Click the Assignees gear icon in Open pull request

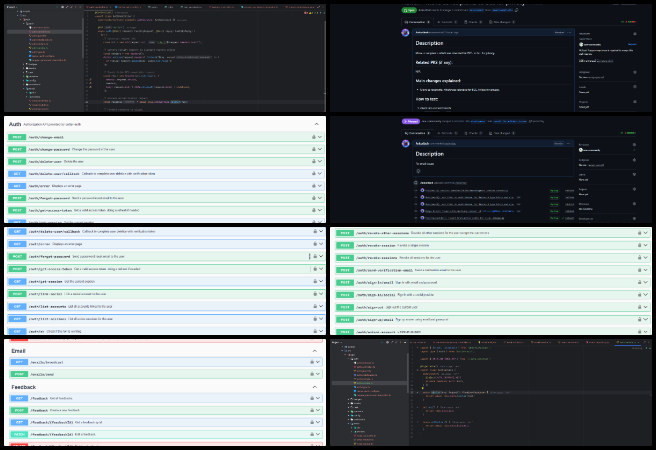click(x=635, y=72)
